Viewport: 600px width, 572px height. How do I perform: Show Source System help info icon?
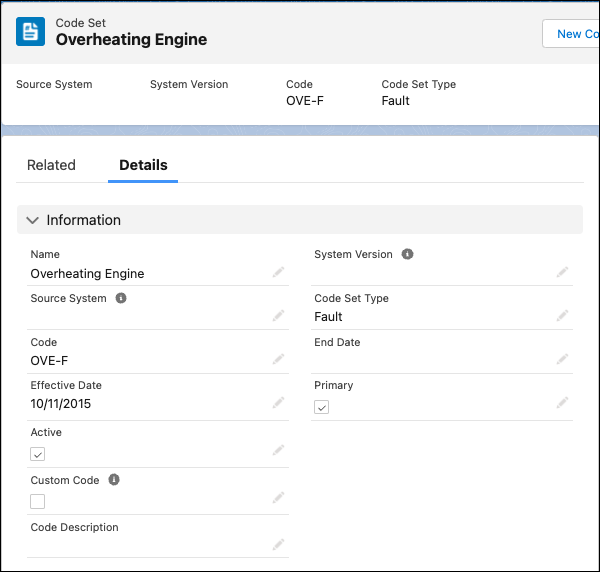[121, 299]
